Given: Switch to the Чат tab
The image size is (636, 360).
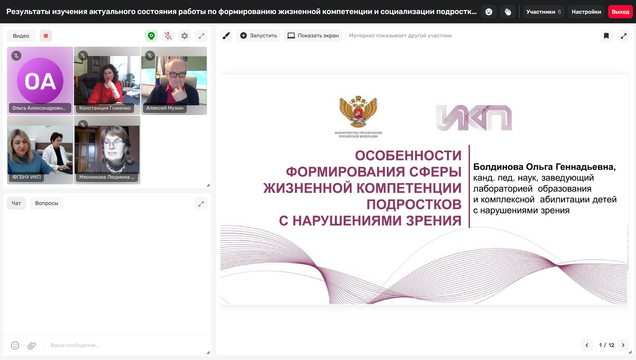Looking at the screenshot, I should [x=16, y=203].
